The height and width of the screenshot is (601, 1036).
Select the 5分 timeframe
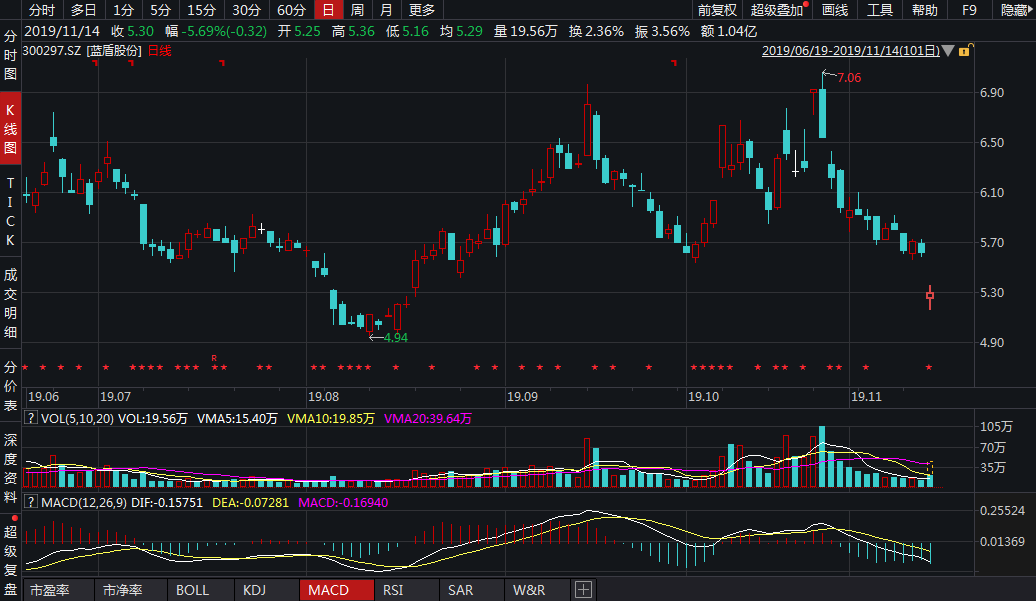tap(160, 10)
